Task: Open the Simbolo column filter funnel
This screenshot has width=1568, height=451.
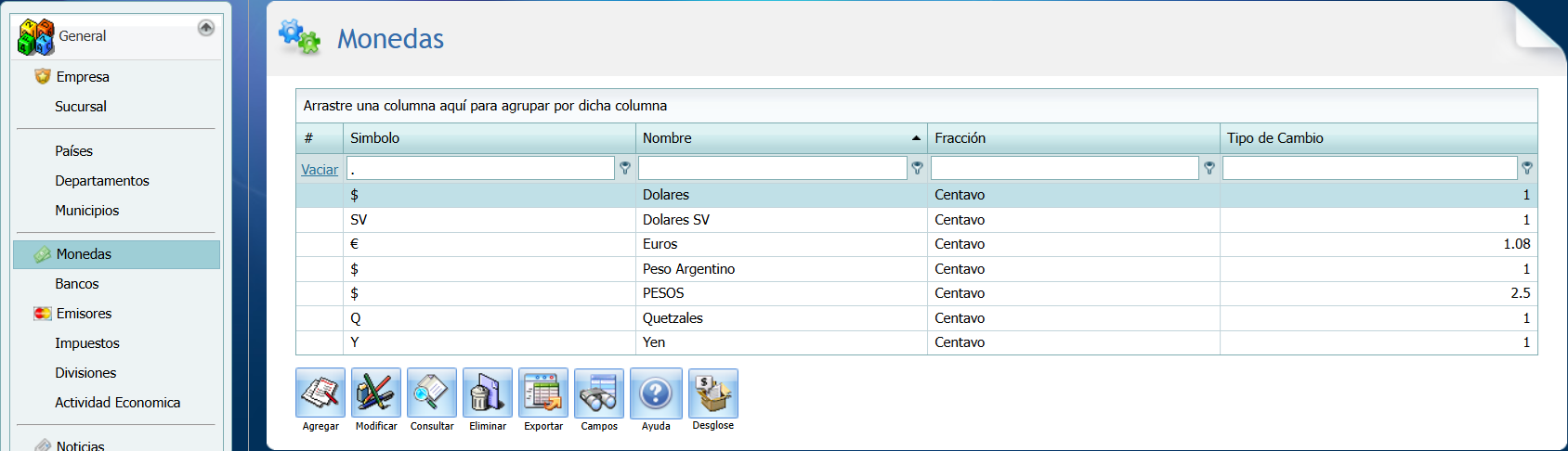Action: 625,168
